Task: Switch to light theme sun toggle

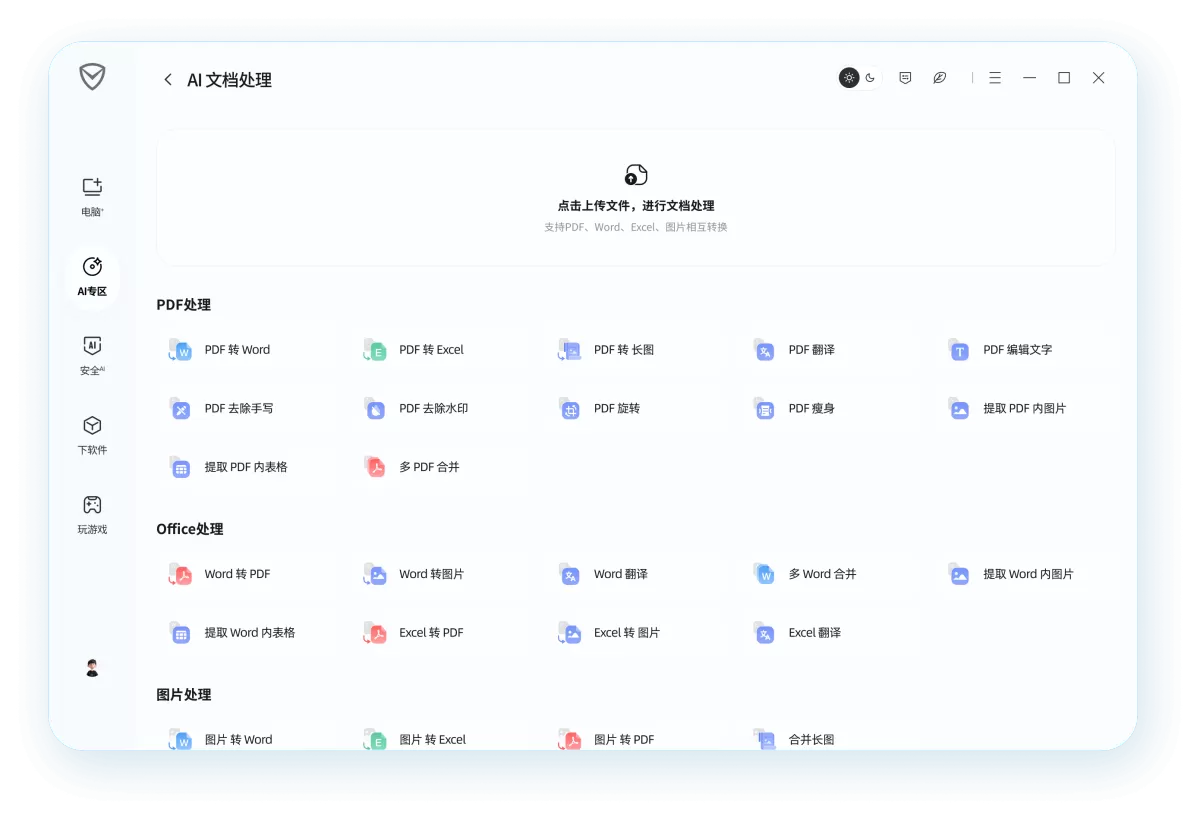Action: pyautogui.click(x=849, y=78)
